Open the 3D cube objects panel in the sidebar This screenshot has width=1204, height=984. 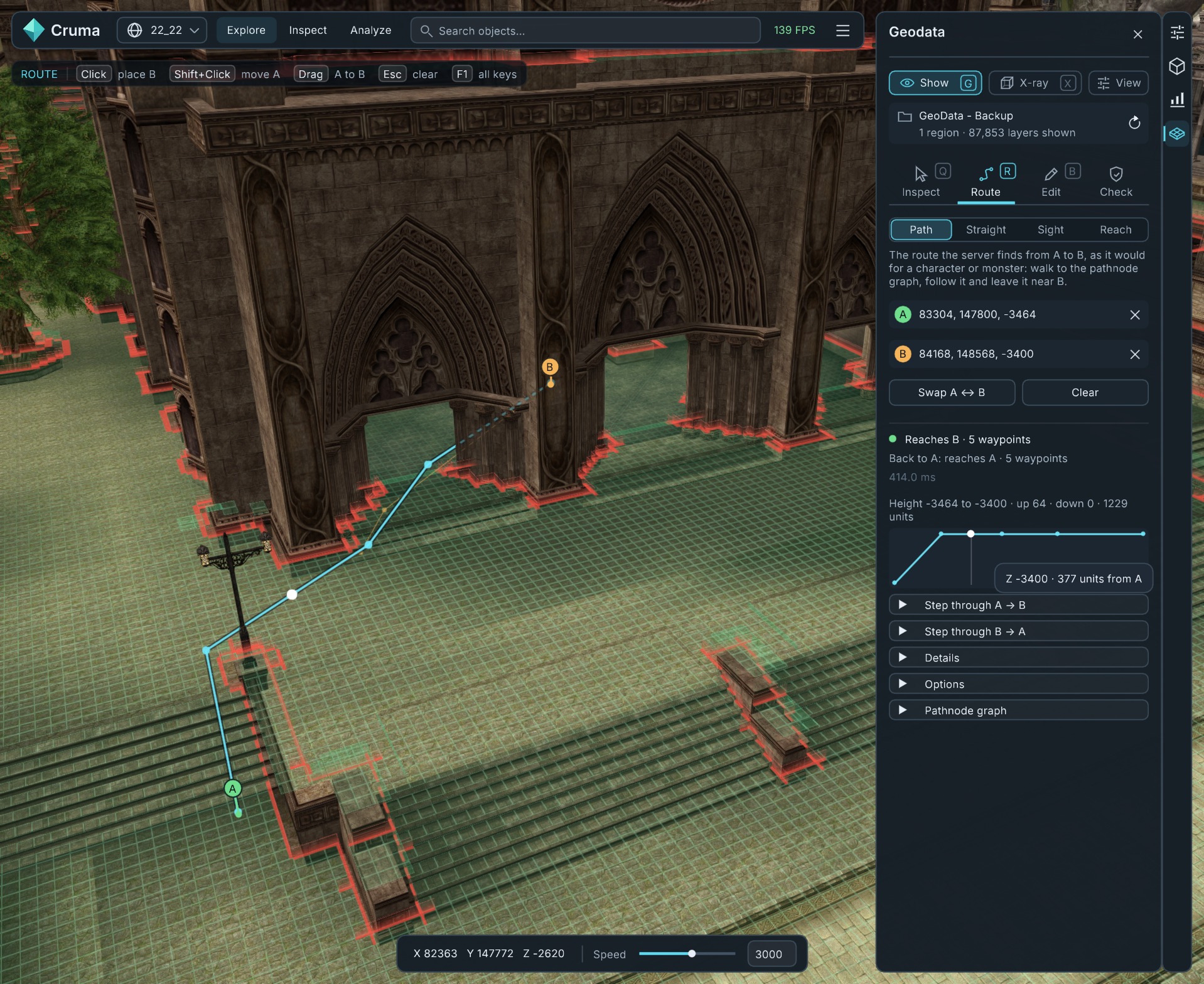[x=1177, y=66]
